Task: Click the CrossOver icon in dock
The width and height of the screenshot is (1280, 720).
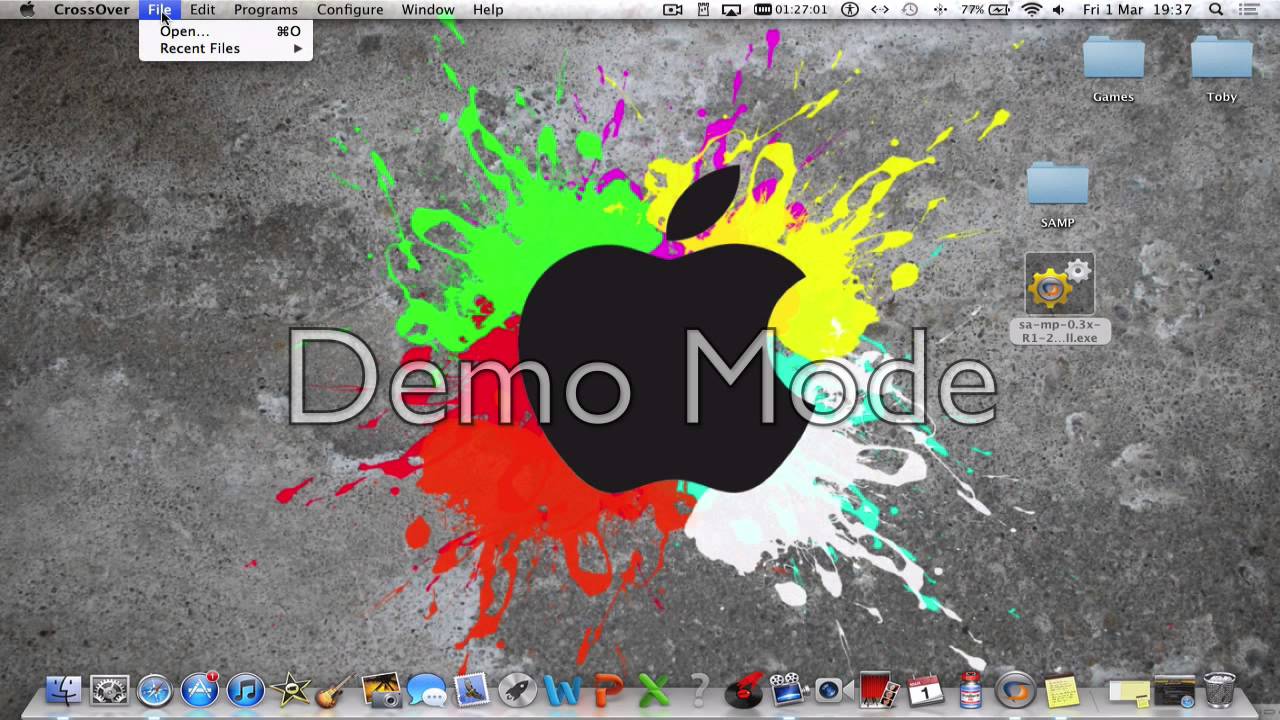Action: [1015, 690]
